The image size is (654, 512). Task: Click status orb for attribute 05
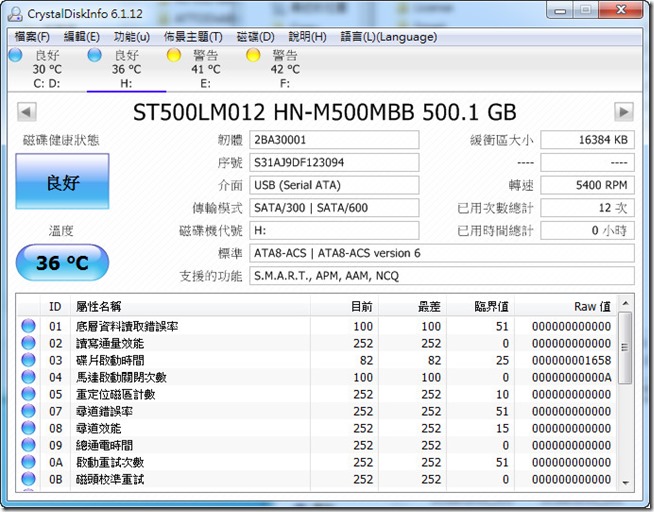click(28, 394)
